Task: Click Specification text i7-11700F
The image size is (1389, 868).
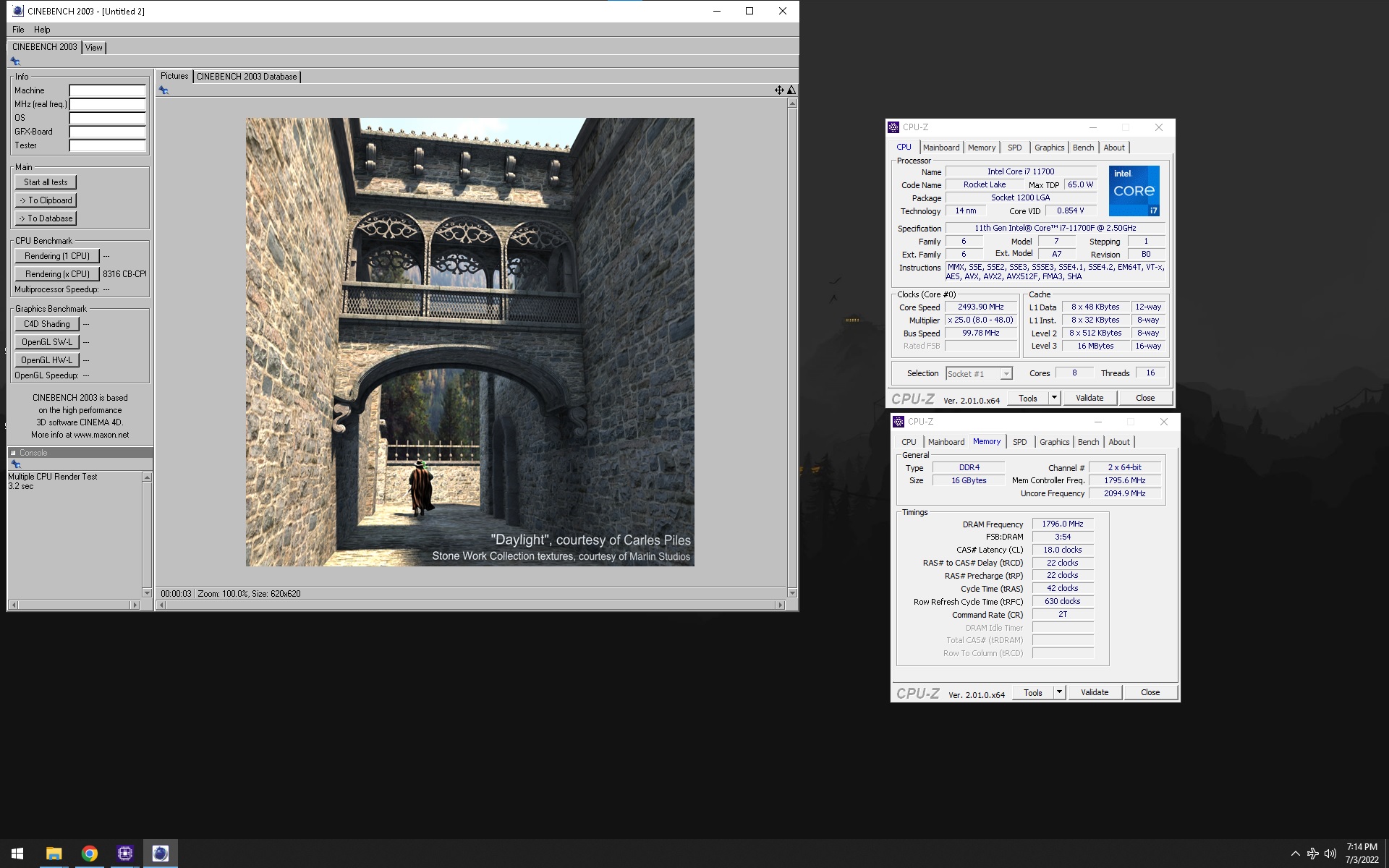Action: (x=1055, y=228)
